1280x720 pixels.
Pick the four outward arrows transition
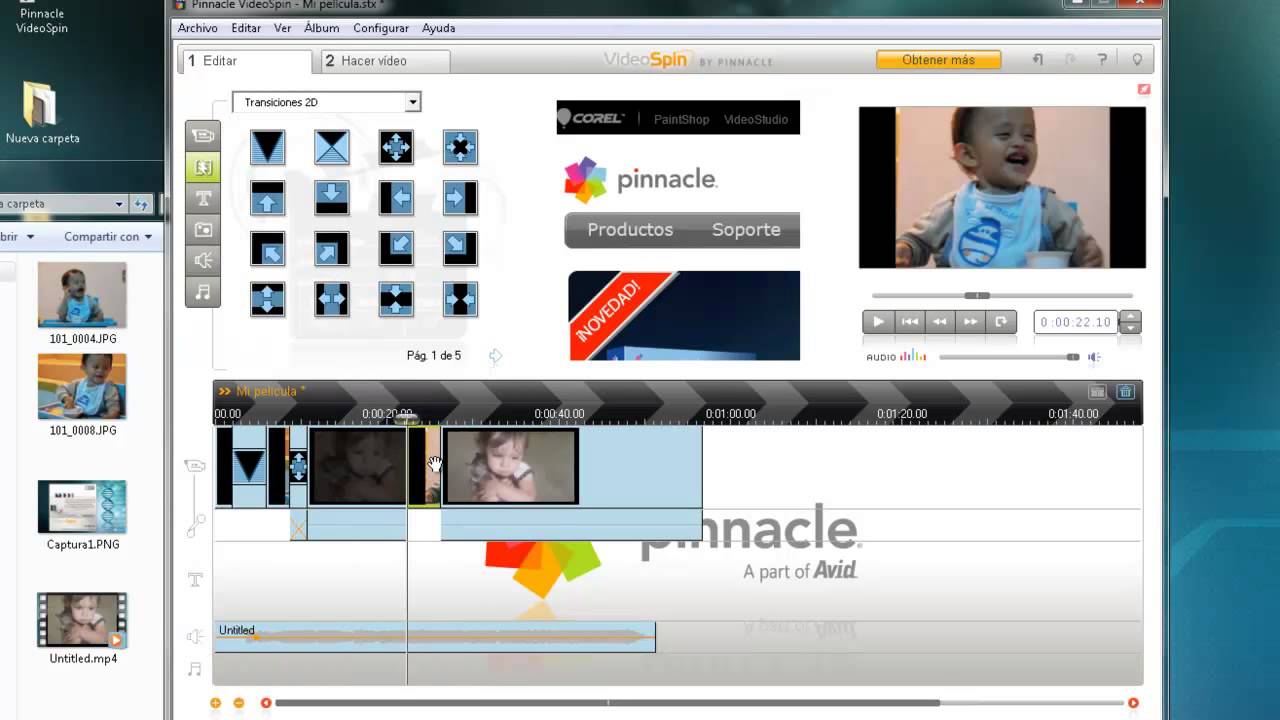tap(396, 148)
